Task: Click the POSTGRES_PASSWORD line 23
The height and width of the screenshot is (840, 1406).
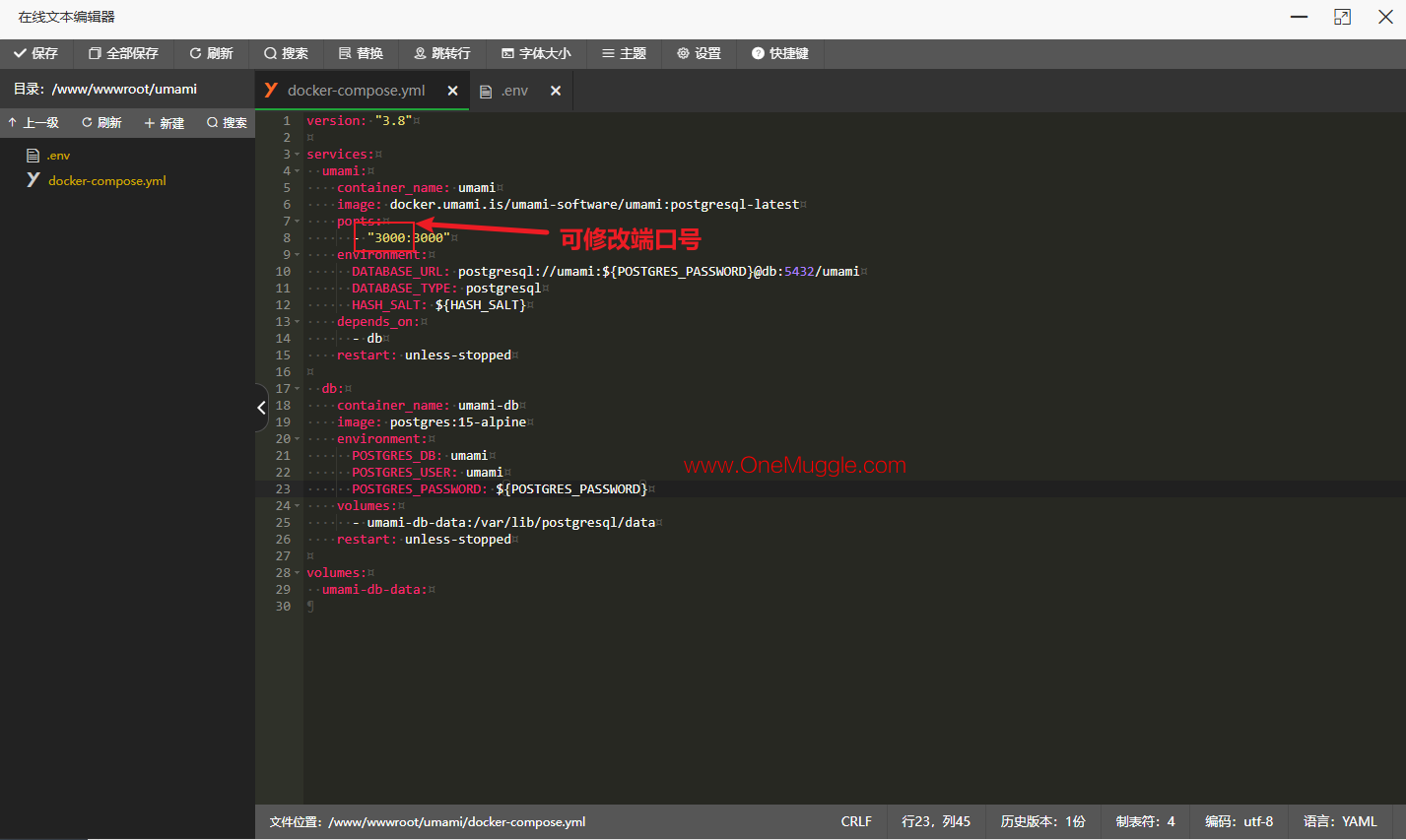Action: point(500,489)
